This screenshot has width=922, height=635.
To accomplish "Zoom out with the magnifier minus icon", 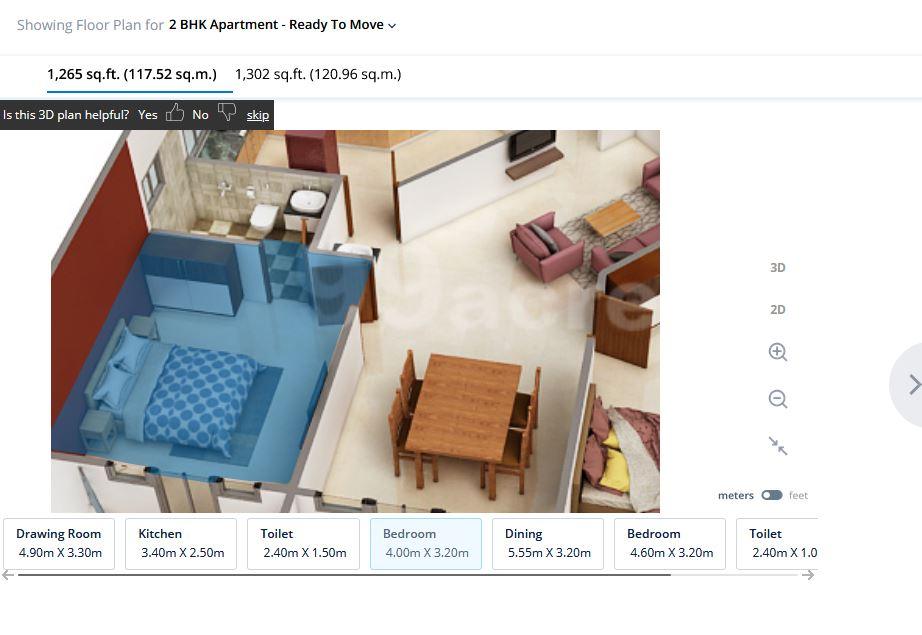I will (777, 399).
